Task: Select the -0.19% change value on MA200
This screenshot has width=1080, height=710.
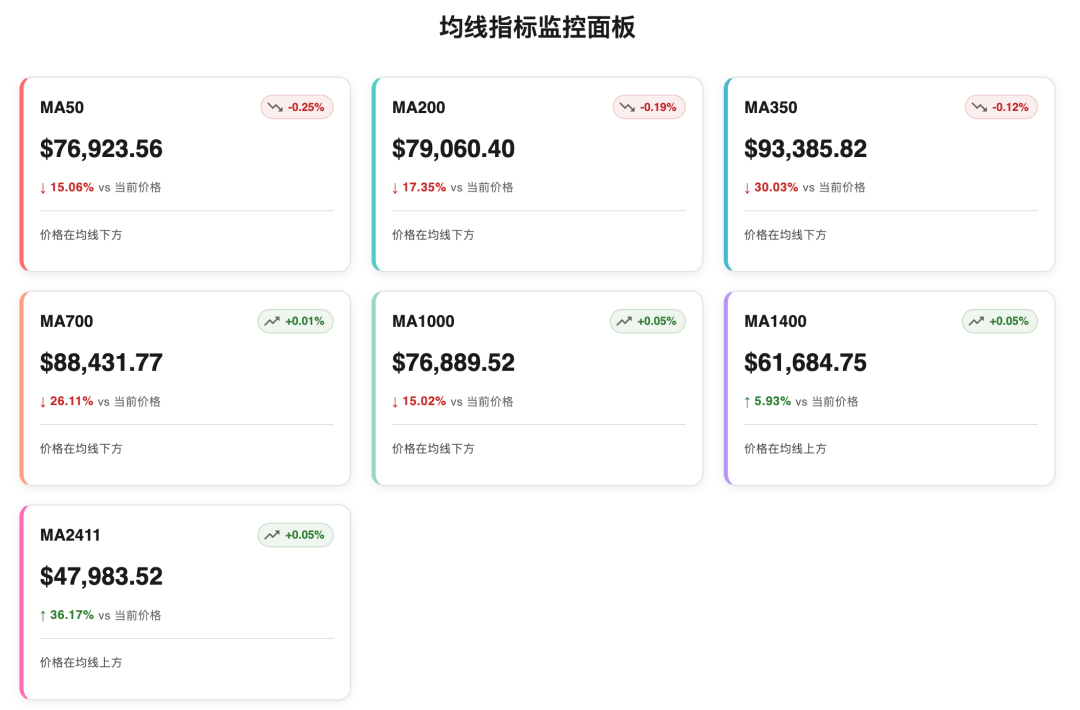Action: click(x=658, y=107)
